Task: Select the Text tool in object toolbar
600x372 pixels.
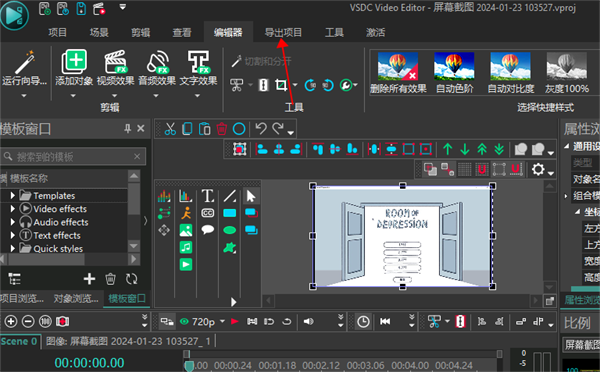Action: point(208,196)
